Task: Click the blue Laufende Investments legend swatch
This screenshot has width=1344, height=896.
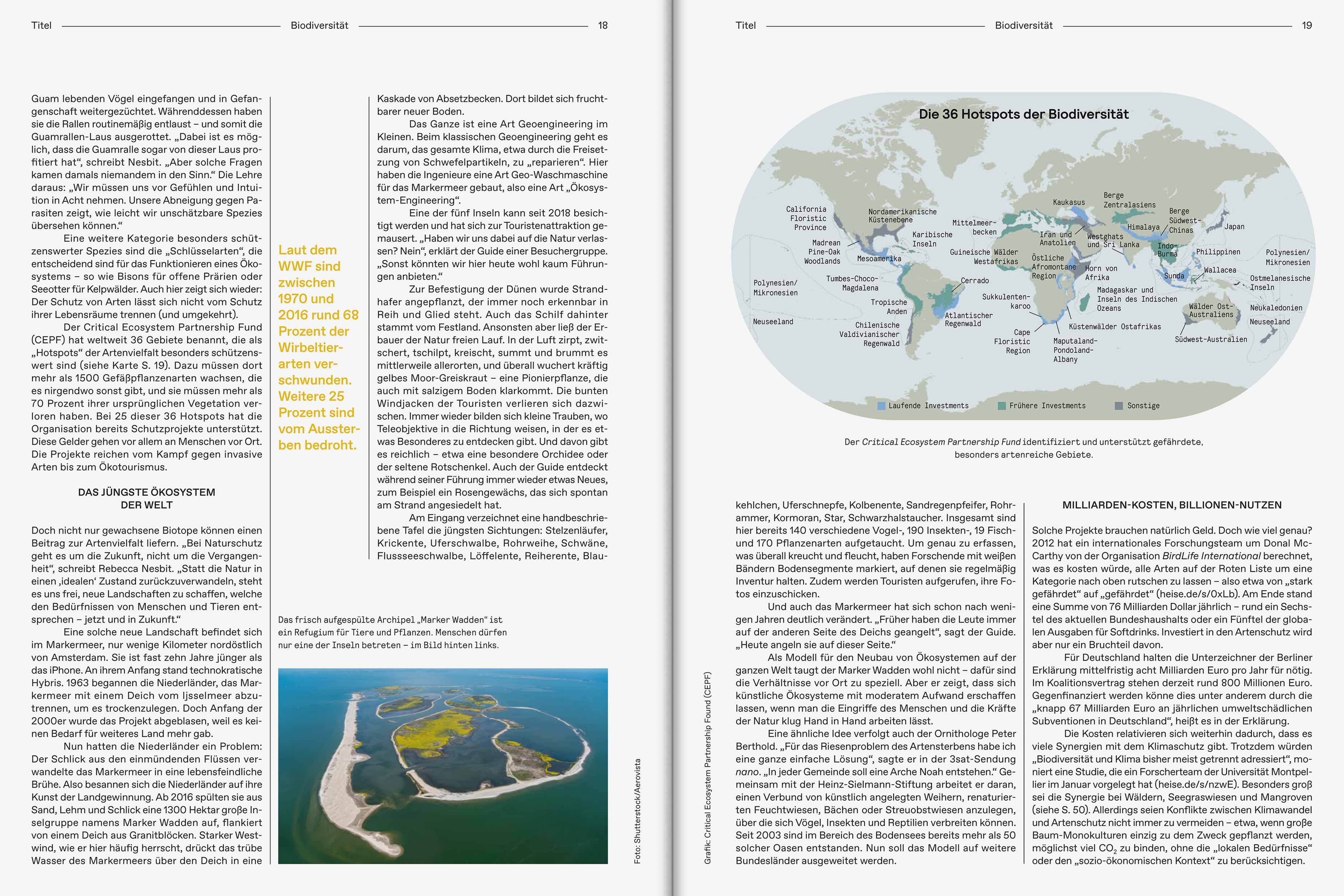Action: [x=882, y=406]
